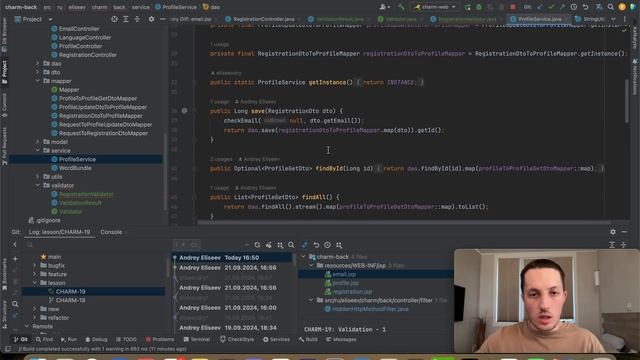Toggle regex option in Git log filter
Viewport: 640px width, 360px height.
pos(180,245)
